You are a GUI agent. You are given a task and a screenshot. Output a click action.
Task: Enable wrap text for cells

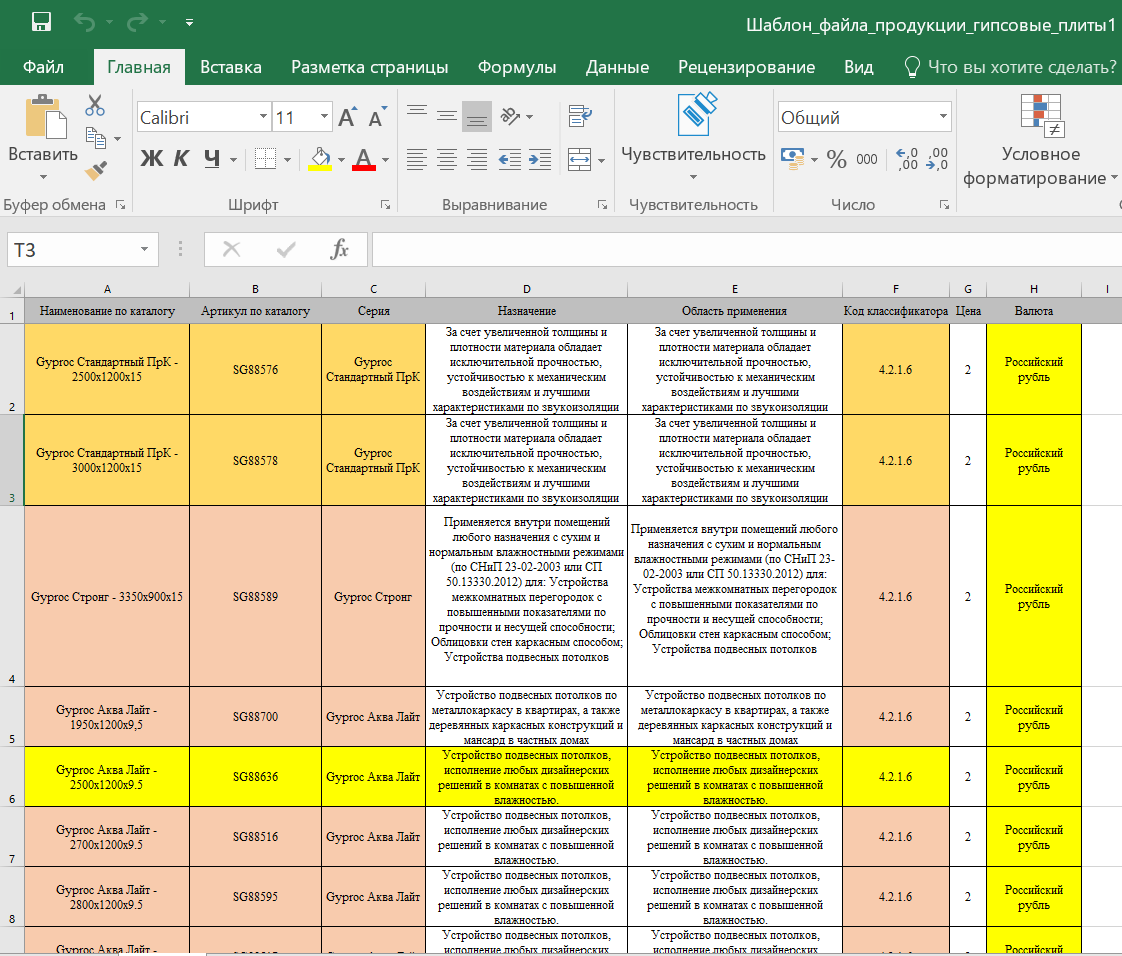click(x=580, y=116)
